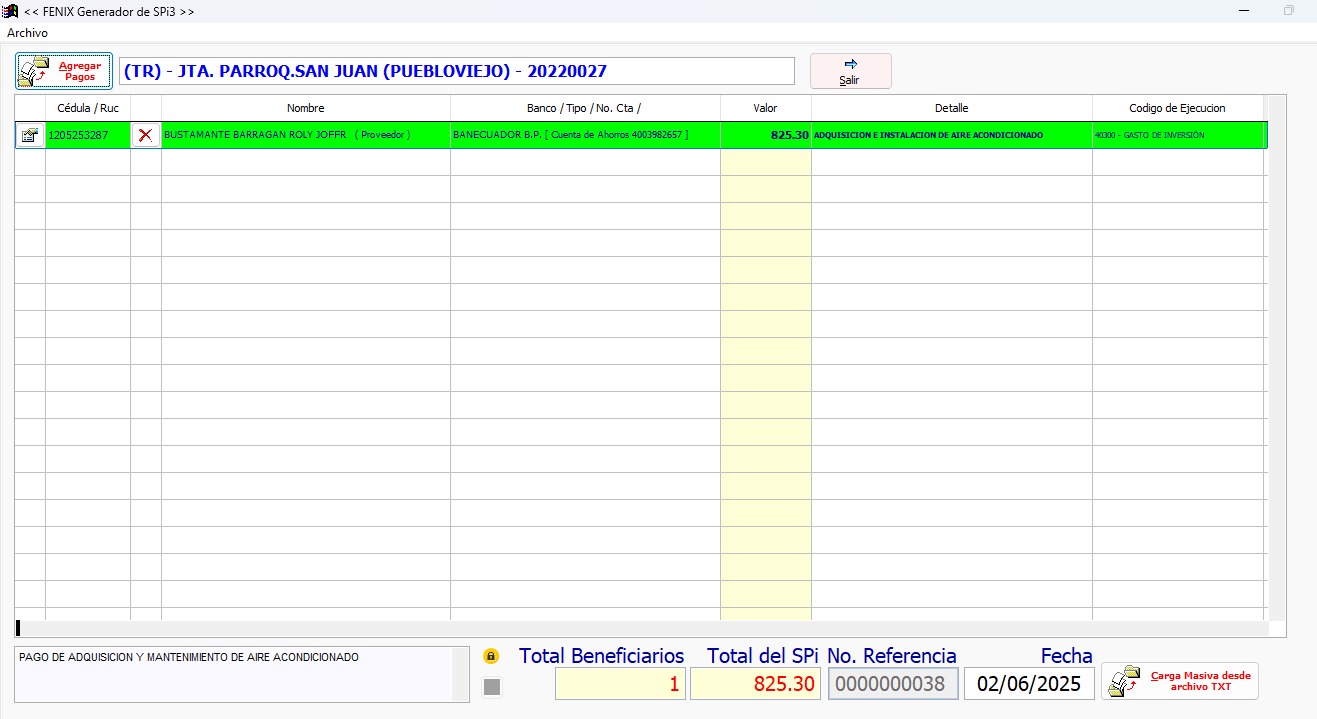Delete the payment row with the red X
The image size is (1317, 719).
point(146,135)
